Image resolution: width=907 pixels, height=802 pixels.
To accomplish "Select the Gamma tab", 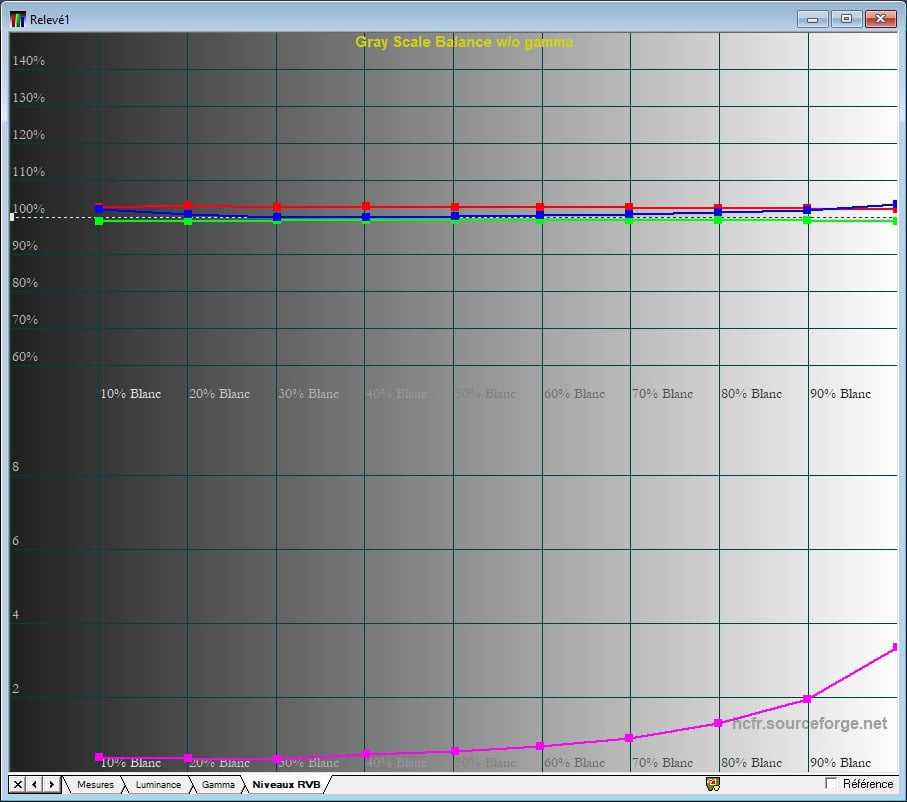I will tap(218, 785).
